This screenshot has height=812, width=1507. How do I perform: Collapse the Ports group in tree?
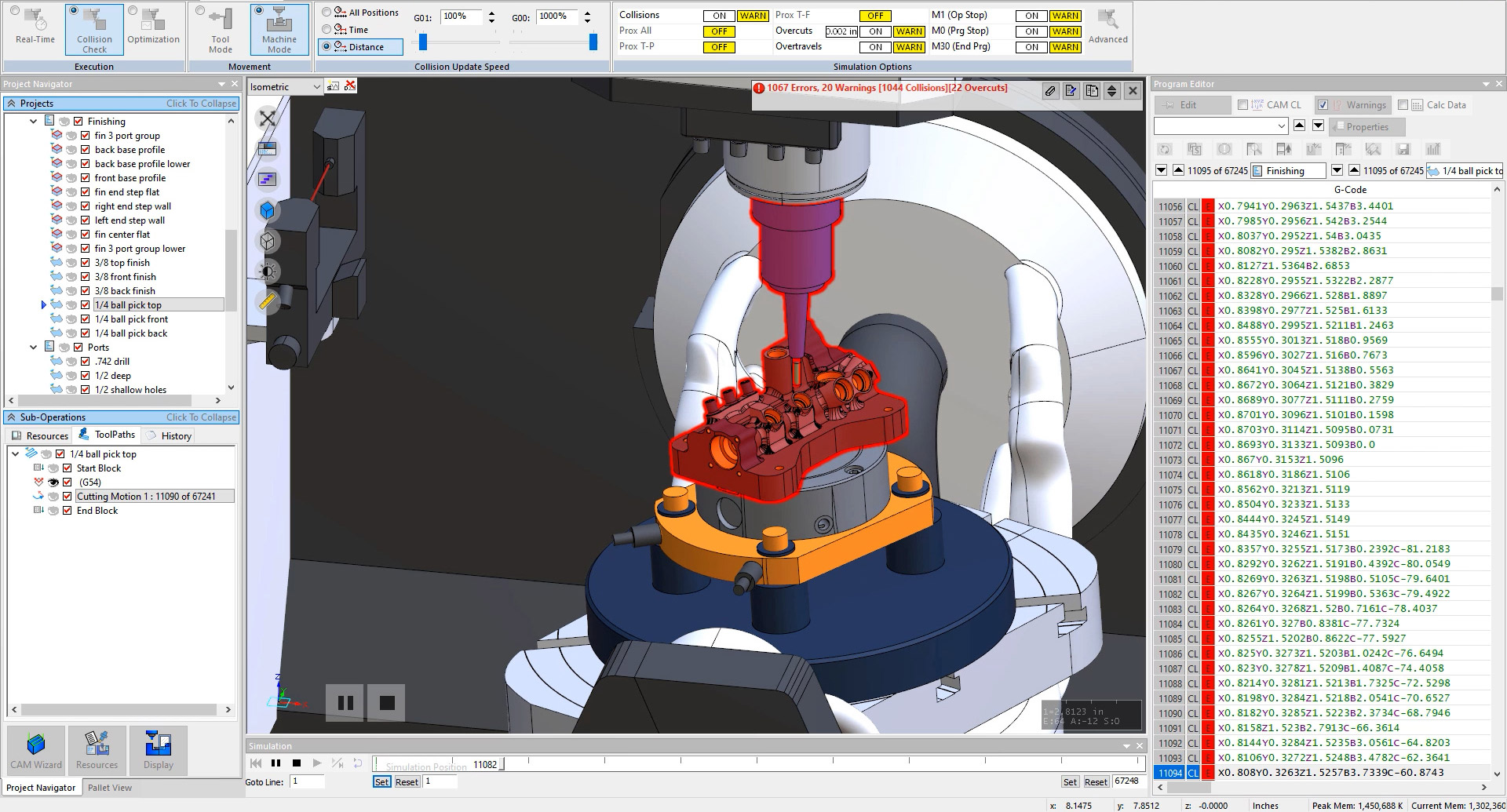tap(34, 348)
